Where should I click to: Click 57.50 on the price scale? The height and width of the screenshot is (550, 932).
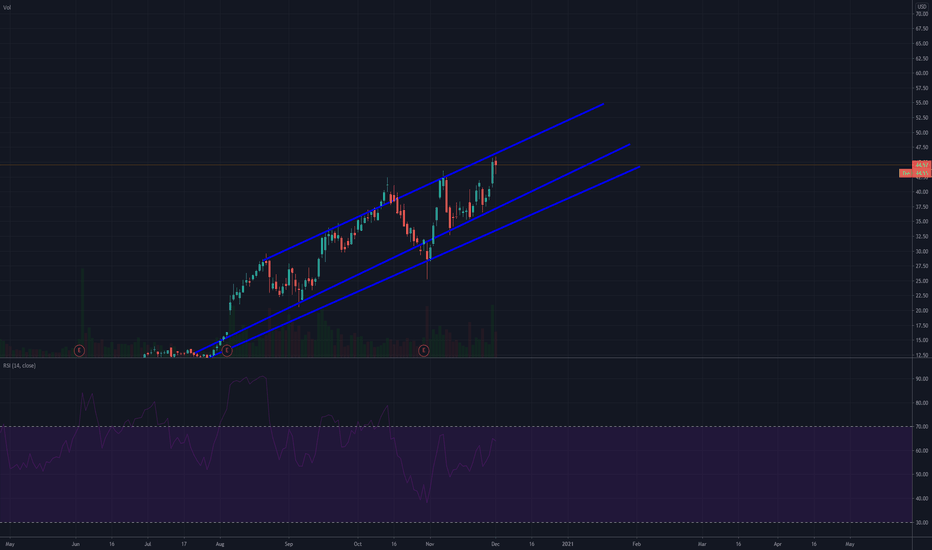[x=922, y=88]
